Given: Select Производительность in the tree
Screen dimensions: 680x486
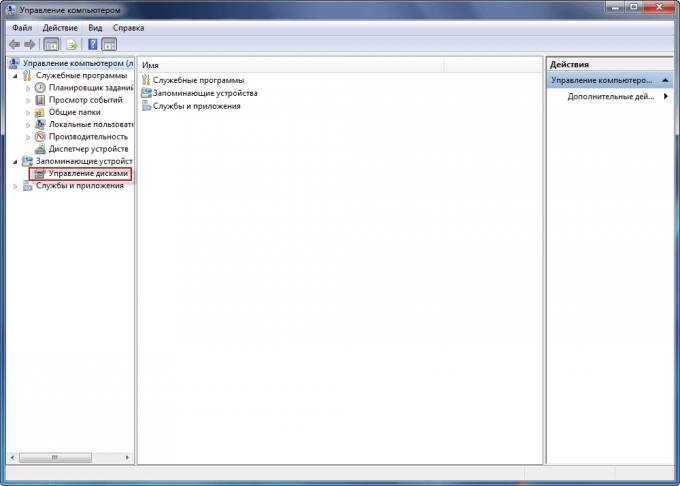Looking at the screenshot, I should (88, 136).
